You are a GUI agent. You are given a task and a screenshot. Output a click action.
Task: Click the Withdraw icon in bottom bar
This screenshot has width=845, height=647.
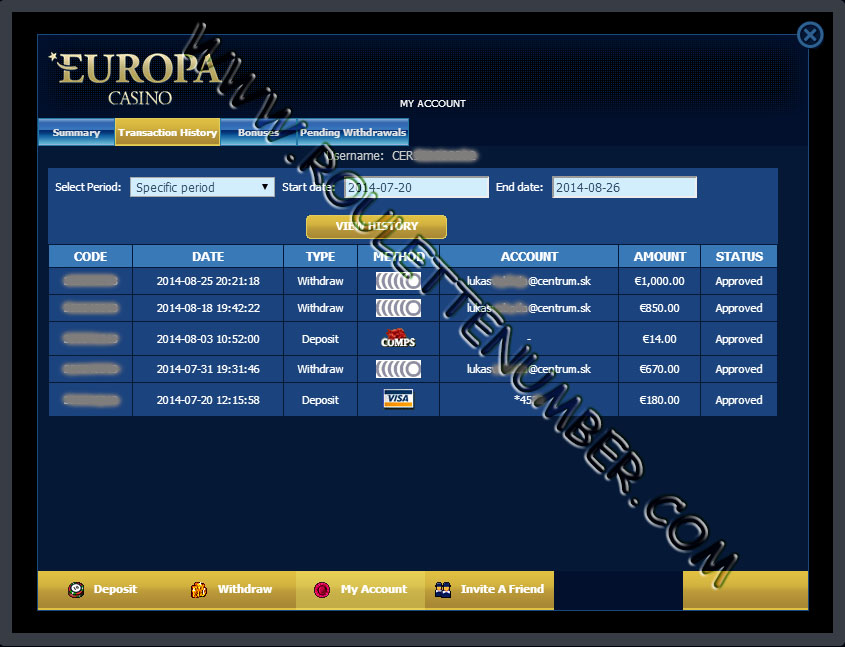[199, 590]
